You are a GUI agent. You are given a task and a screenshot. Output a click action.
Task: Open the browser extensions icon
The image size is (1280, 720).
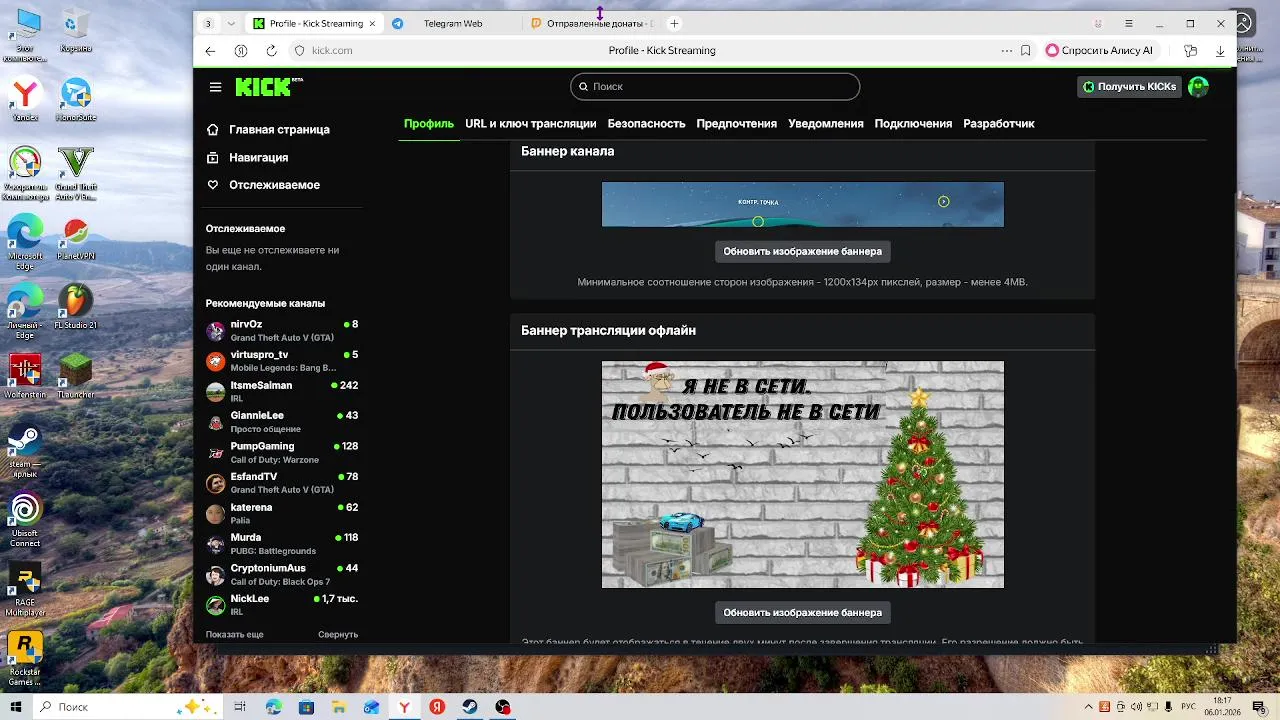click(1190, 50)
